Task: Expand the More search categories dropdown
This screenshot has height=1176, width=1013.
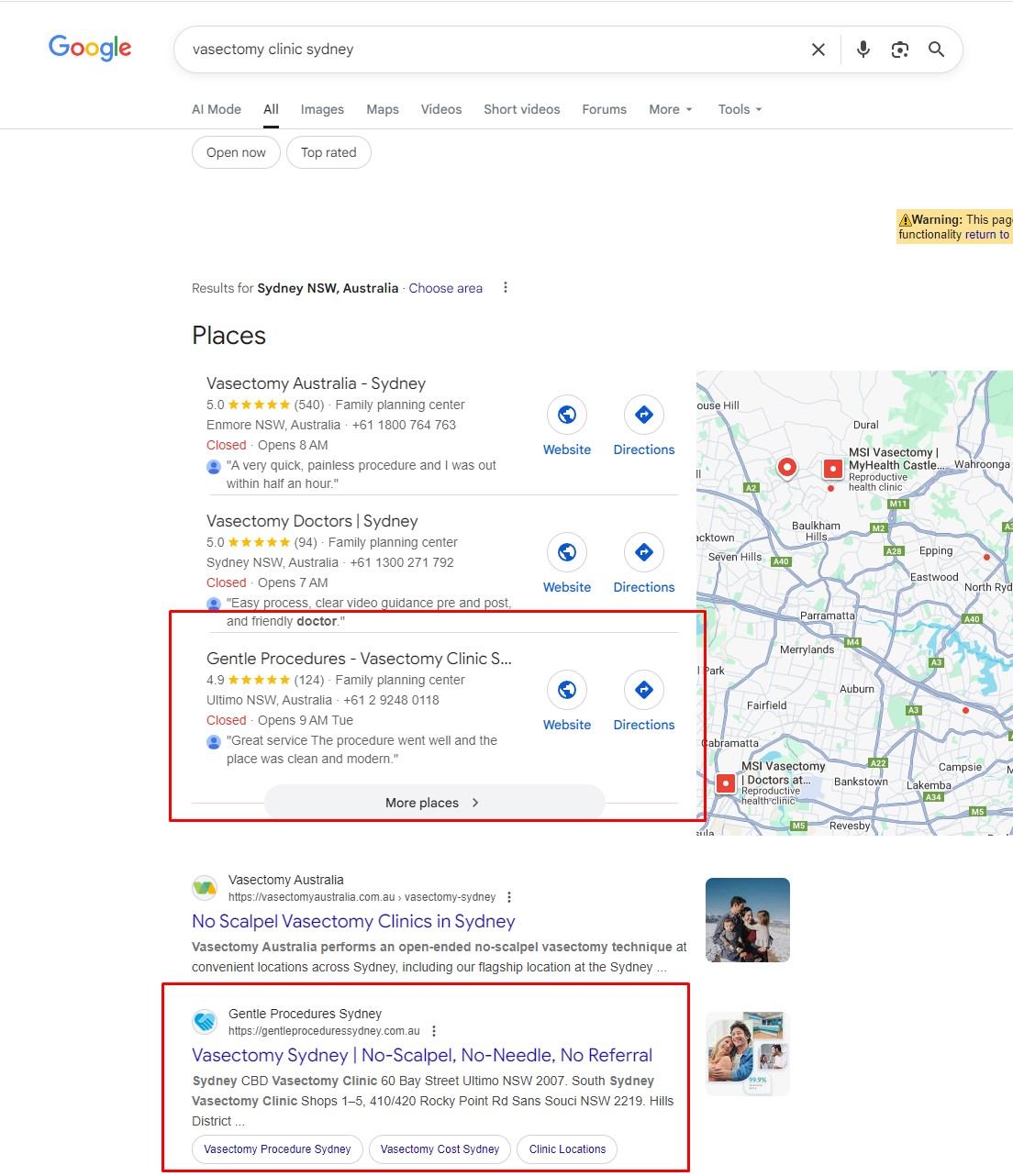Action: pos(670,109)
